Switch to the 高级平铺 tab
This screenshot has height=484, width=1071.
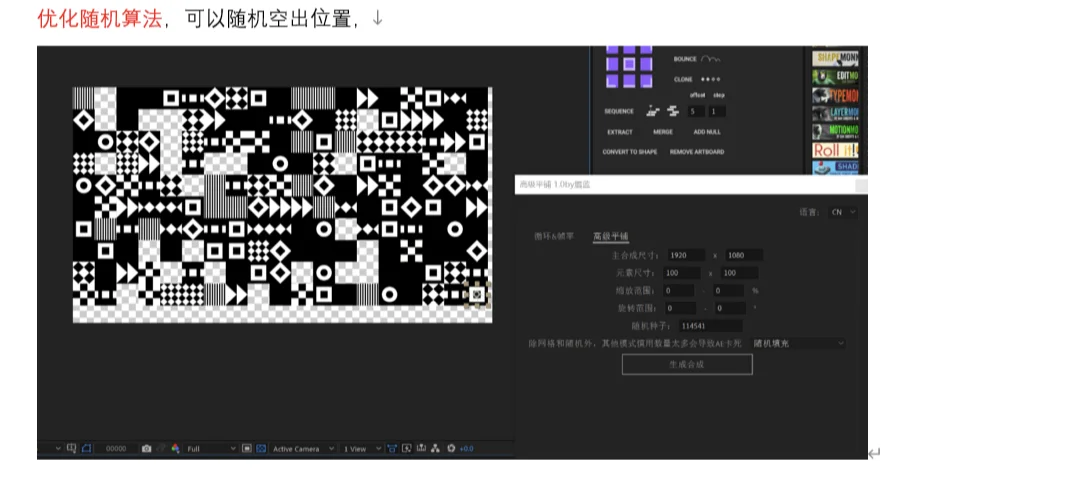pyautogui.click(x=611, y=236)
